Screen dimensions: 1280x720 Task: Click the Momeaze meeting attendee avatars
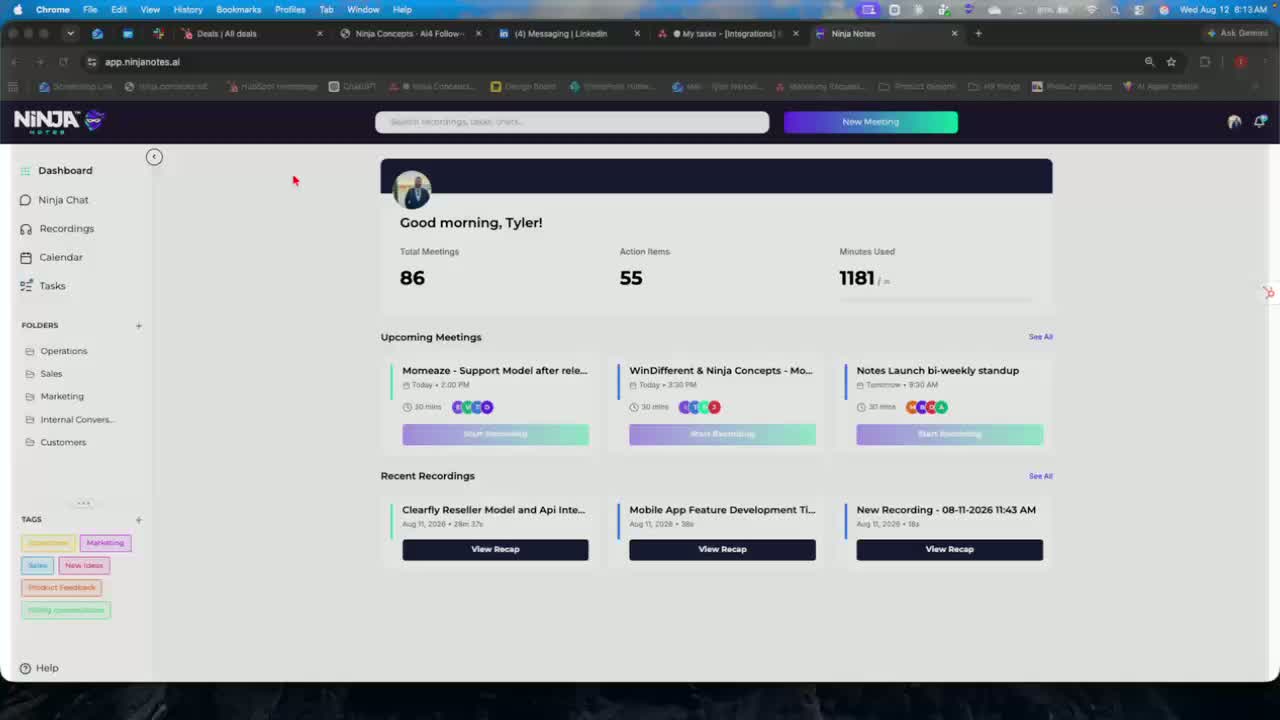[x=473, y=407]
